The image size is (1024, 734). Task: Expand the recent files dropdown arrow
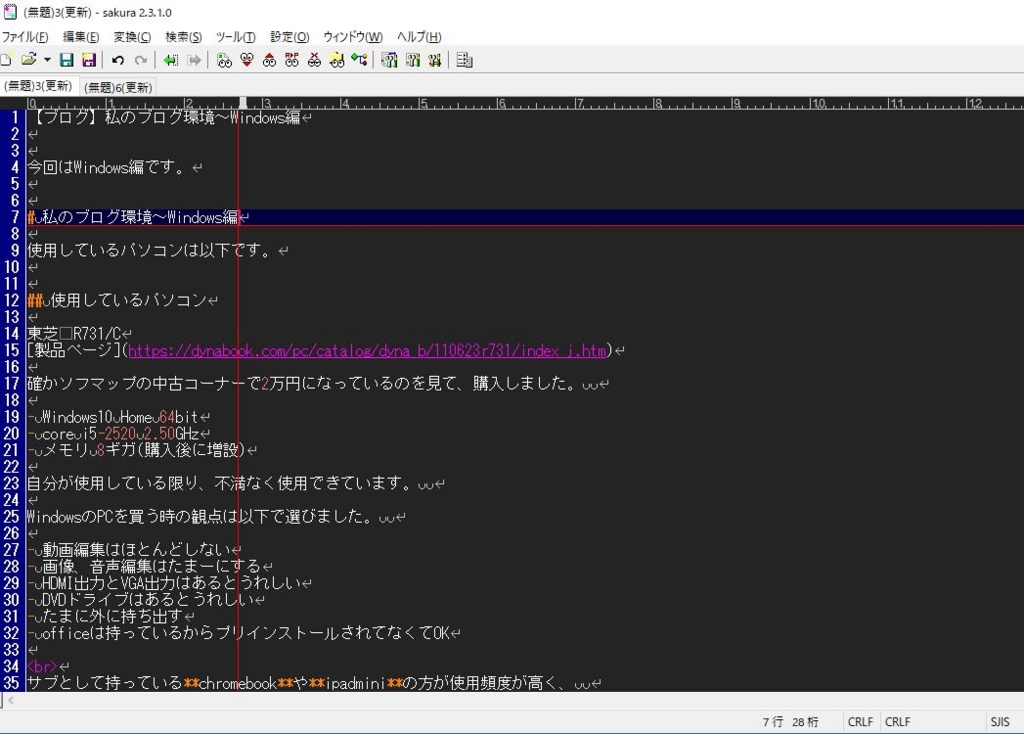pyautogui.click(x=47, y=60)
